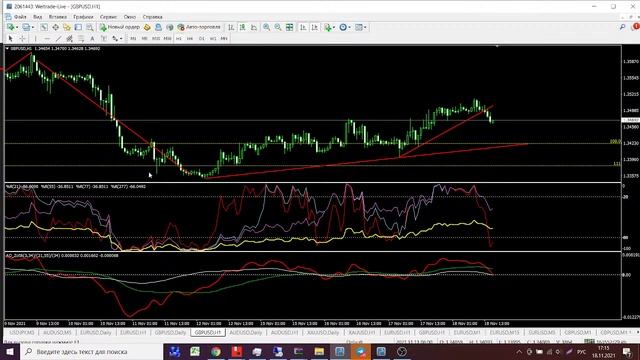
Task: Switch timeframe to D1
Action: (201, 38)
